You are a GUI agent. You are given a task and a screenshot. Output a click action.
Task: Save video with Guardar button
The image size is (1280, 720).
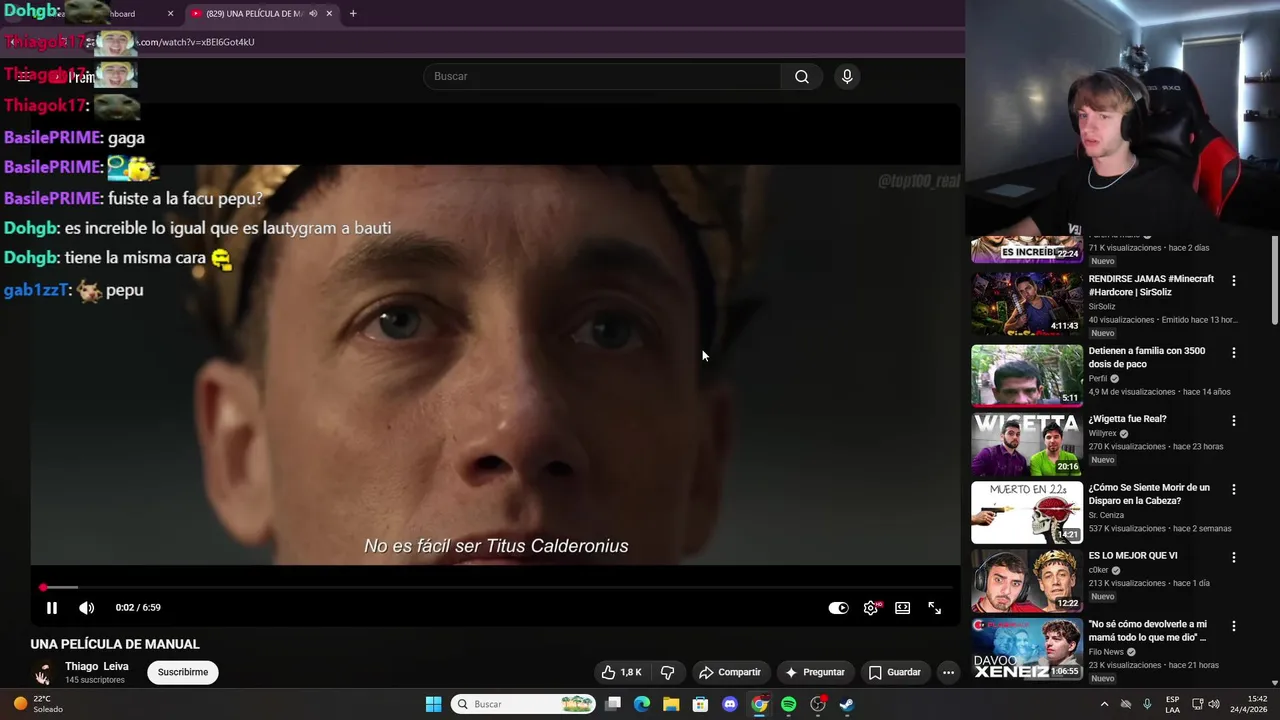click(895, 672)
